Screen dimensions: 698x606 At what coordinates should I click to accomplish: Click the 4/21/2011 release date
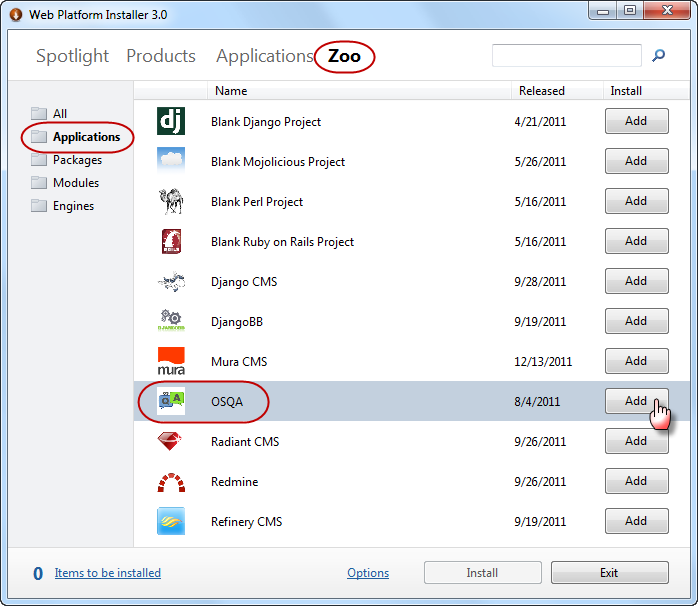tap(540, 122)
